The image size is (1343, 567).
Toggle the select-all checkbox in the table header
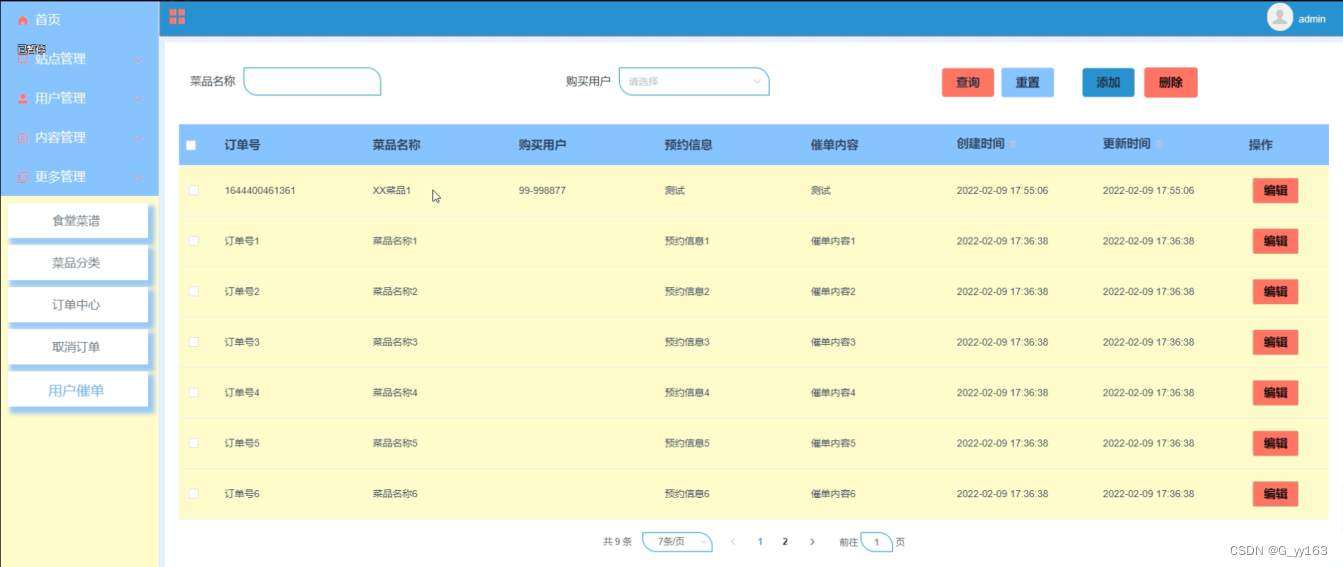(x=191, y=145)
